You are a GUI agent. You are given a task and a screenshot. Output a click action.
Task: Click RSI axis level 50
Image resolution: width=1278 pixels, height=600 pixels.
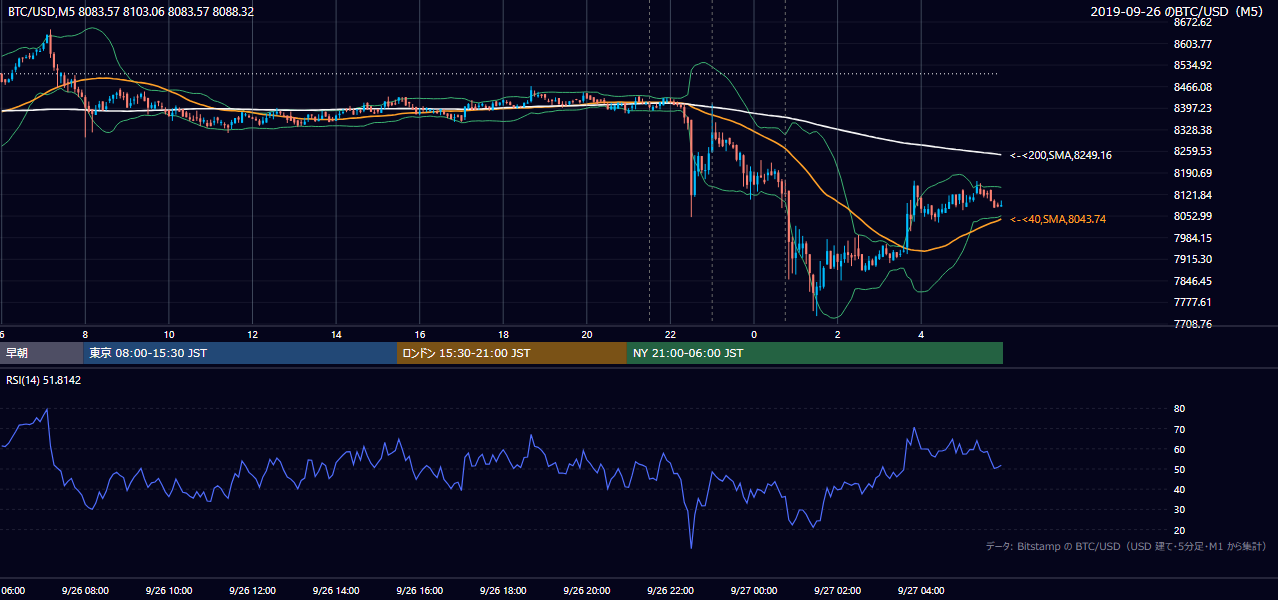click(1179, 469)
